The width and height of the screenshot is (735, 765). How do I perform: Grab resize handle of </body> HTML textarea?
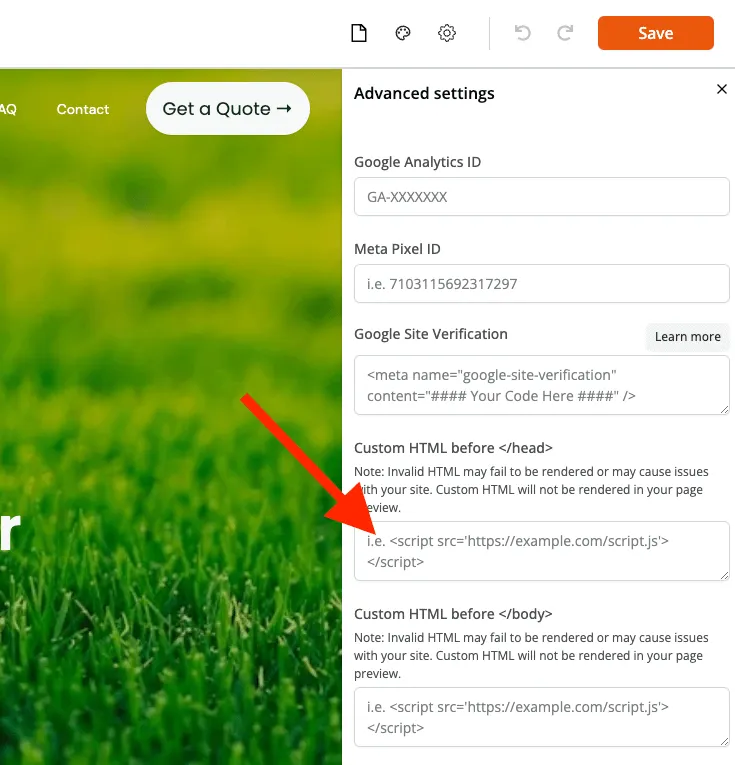click(x=724, y=742)
